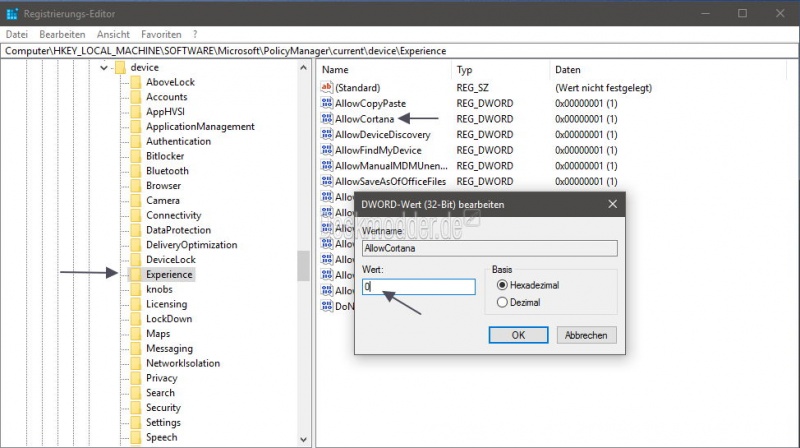The image size is (800, 448).
Task: Click the Wertname field showing AllowCortana
Action: click(489, 248)
